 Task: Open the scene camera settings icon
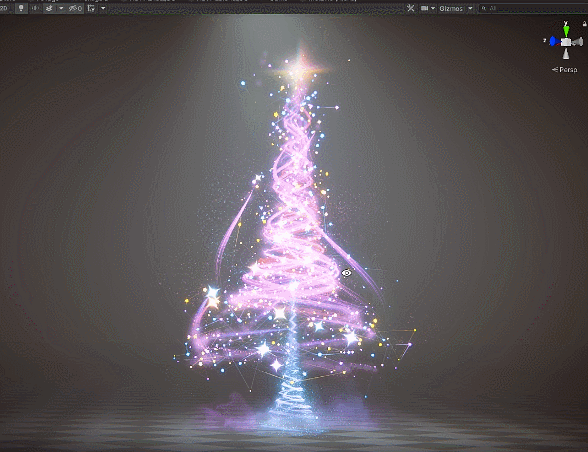424,8
